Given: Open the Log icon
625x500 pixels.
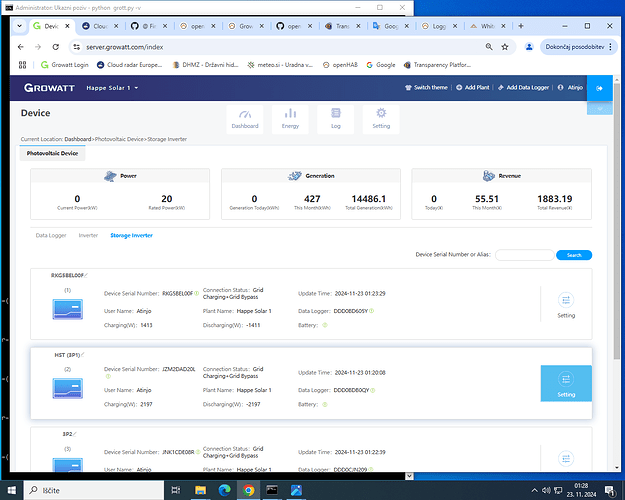Looking at the screenshot, I should coord(335,118).
